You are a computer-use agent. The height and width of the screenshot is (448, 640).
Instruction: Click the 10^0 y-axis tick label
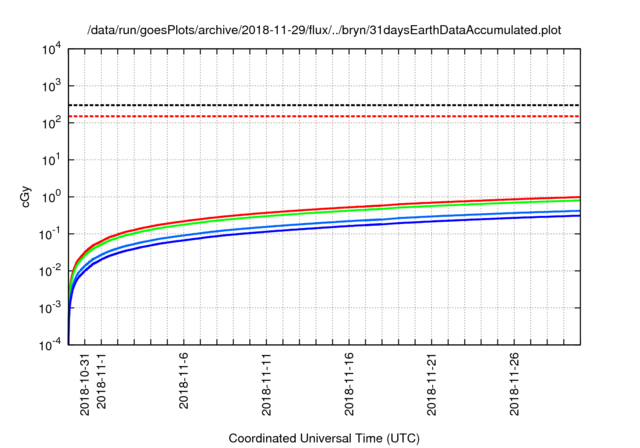(50, 197)
